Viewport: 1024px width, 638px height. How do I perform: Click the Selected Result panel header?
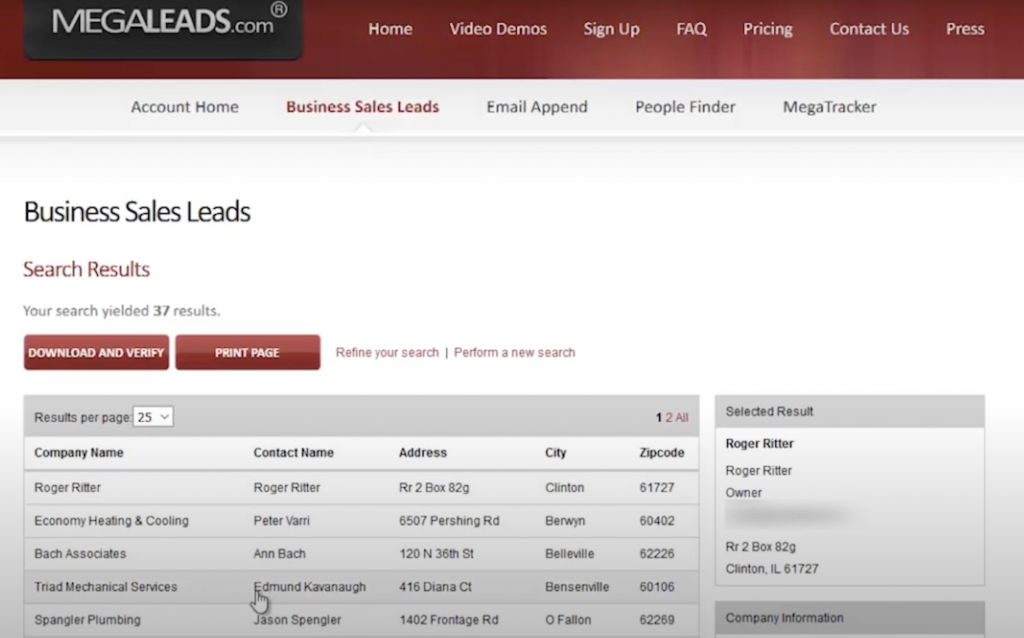850,411
